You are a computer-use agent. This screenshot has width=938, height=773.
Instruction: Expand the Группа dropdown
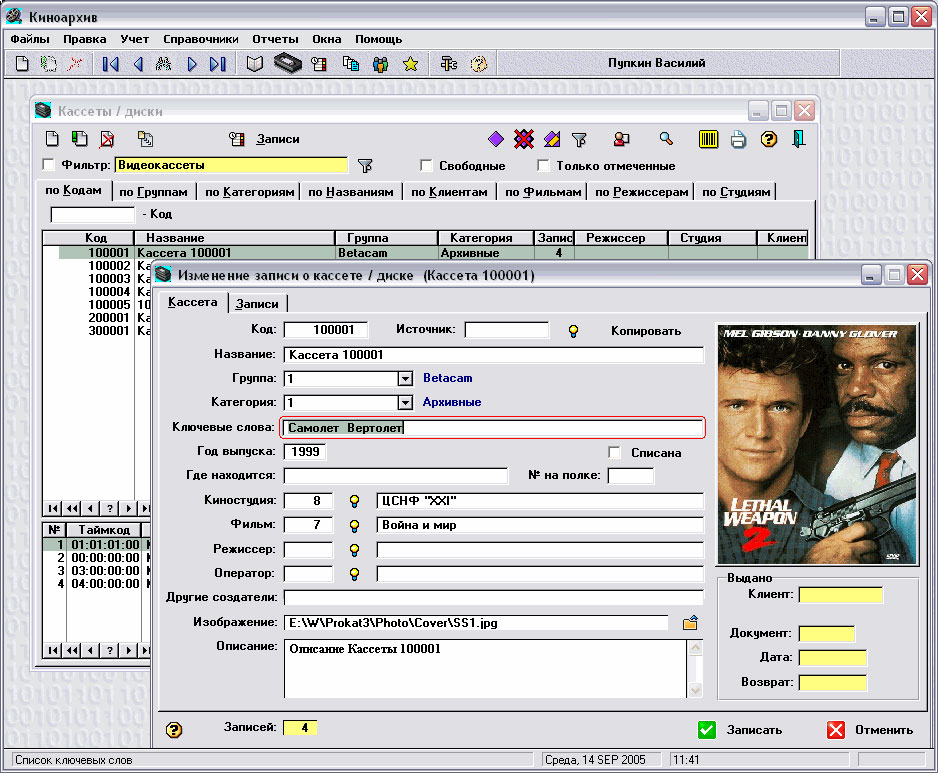coord(405,379)
